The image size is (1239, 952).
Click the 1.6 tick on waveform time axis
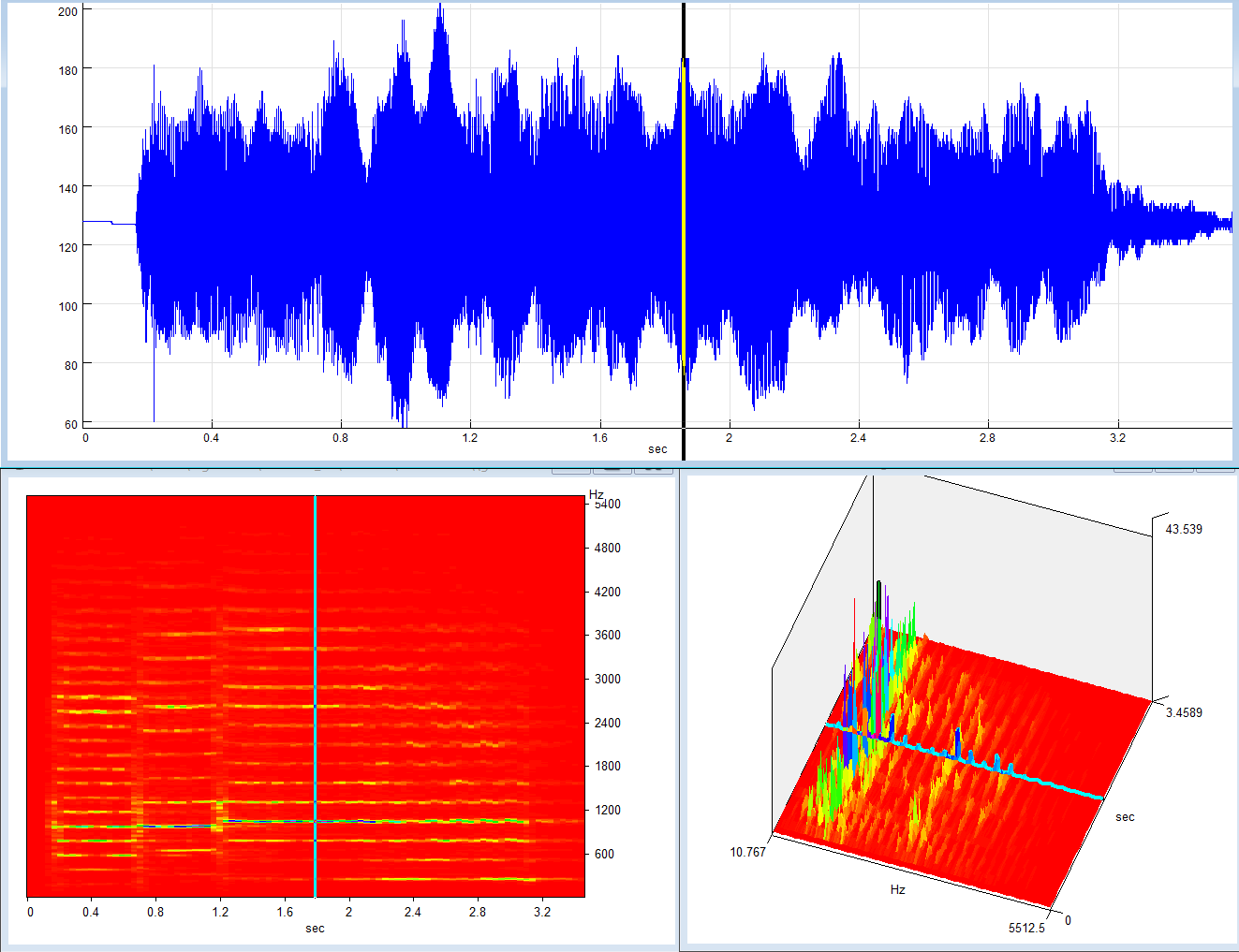(x=599, y=437)
